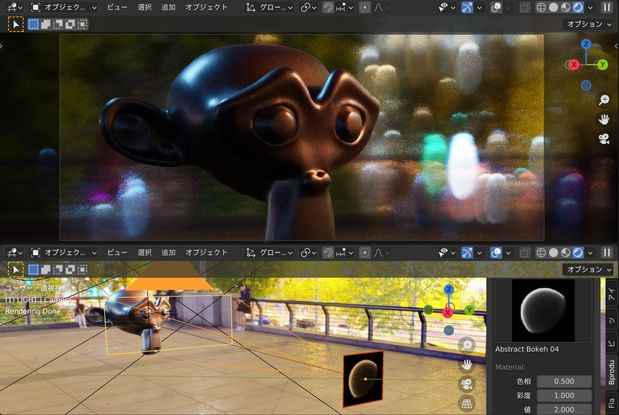This screenshot has height=415, width=619.
Task: Open 選択 menu in top viewport
Action: tap(144, 8)
